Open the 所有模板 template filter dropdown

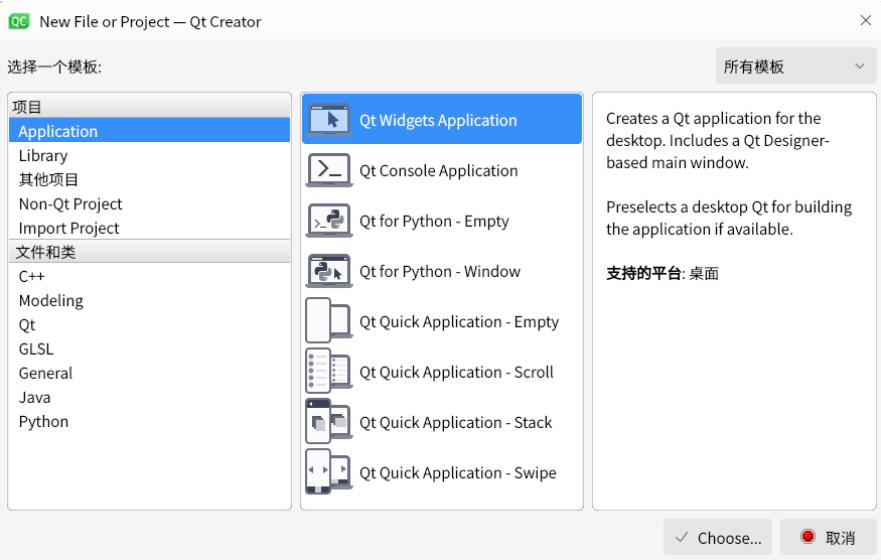tap(795, 67)
